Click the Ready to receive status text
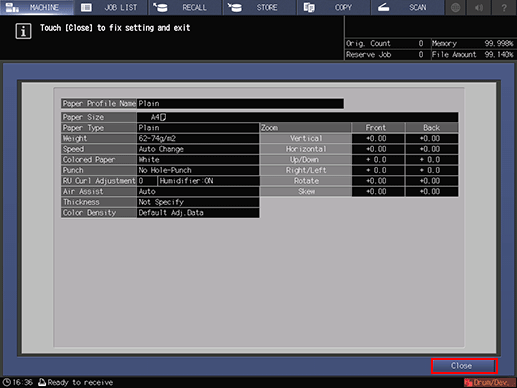 point(80,383)
